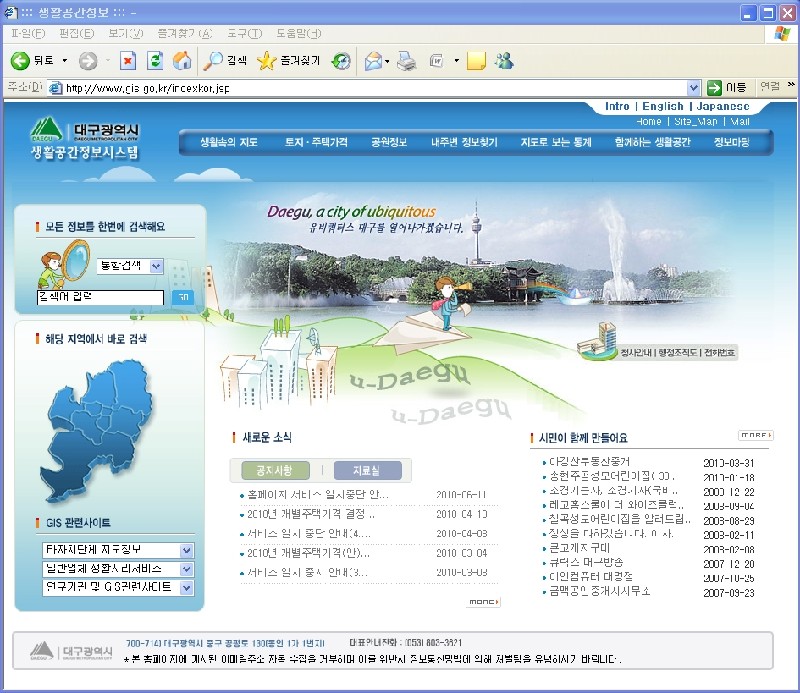This screenshot has width=800, height=693.
Task: Expand the bottom GIS related sites dropdown
Action: coord(186,587)
